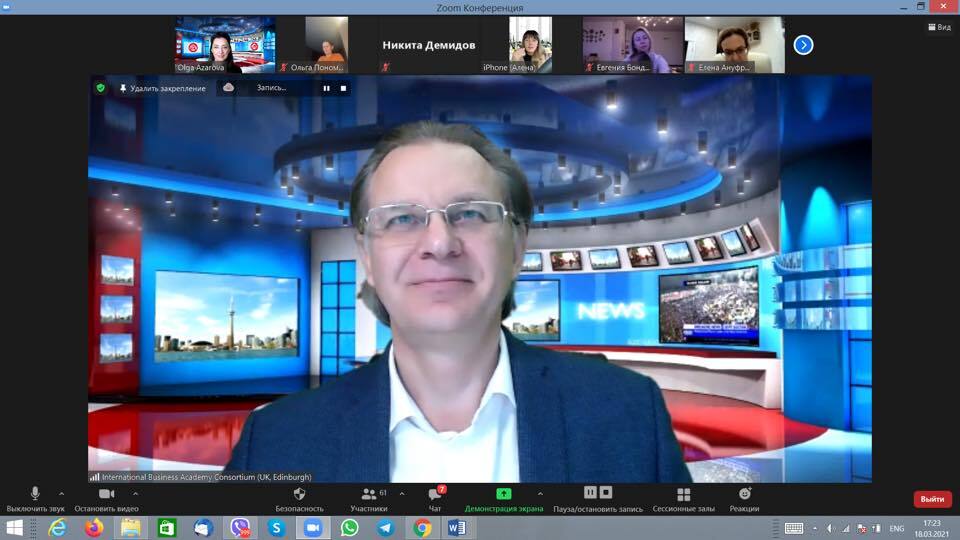Mute the microphone in Zoom toolbar
This screenshot has width=960, height=540.
[x=35, y=494]
